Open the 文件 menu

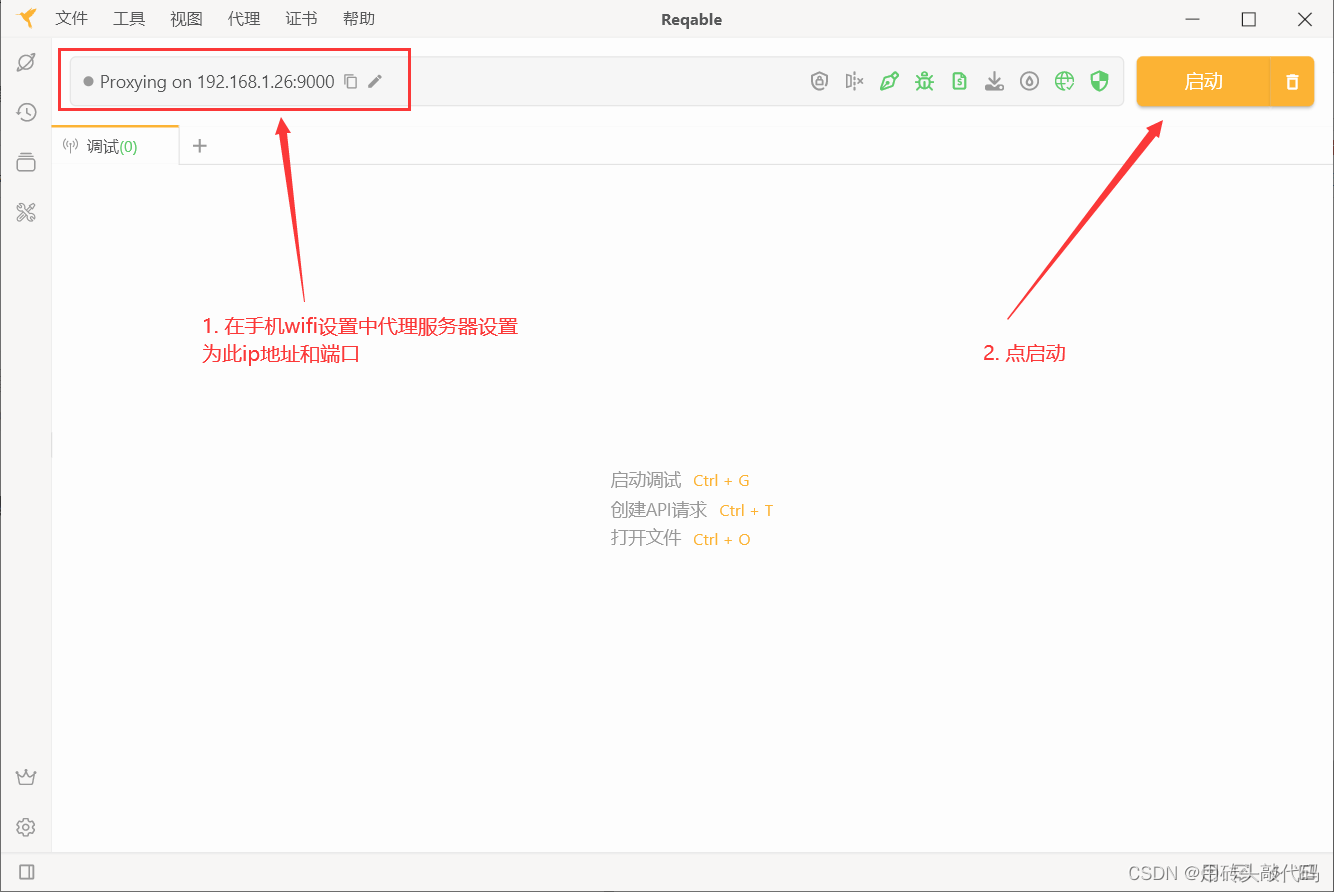point(72,19)
